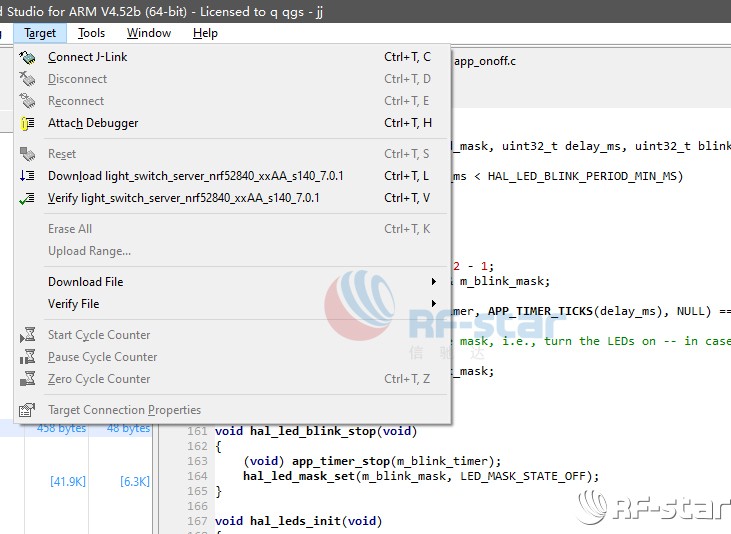Click the Verify light_switch_server checkmark icon

click(27, 198)
